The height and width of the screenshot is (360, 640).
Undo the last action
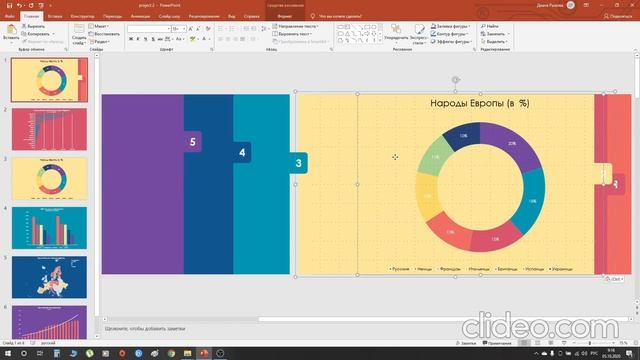[x=19, y=5]
